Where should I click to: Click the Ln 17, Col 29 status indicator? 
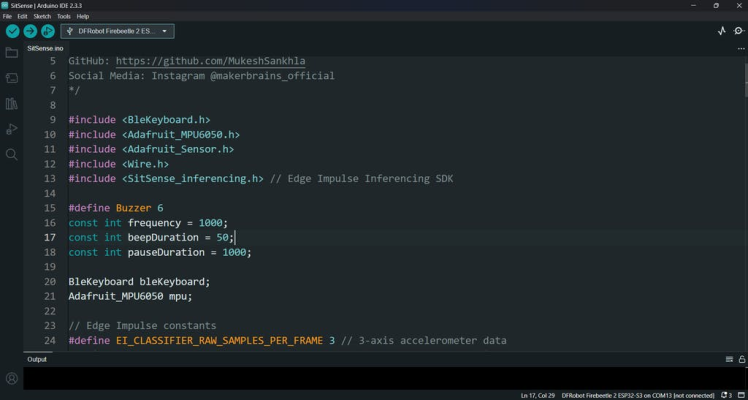[538, 395]
